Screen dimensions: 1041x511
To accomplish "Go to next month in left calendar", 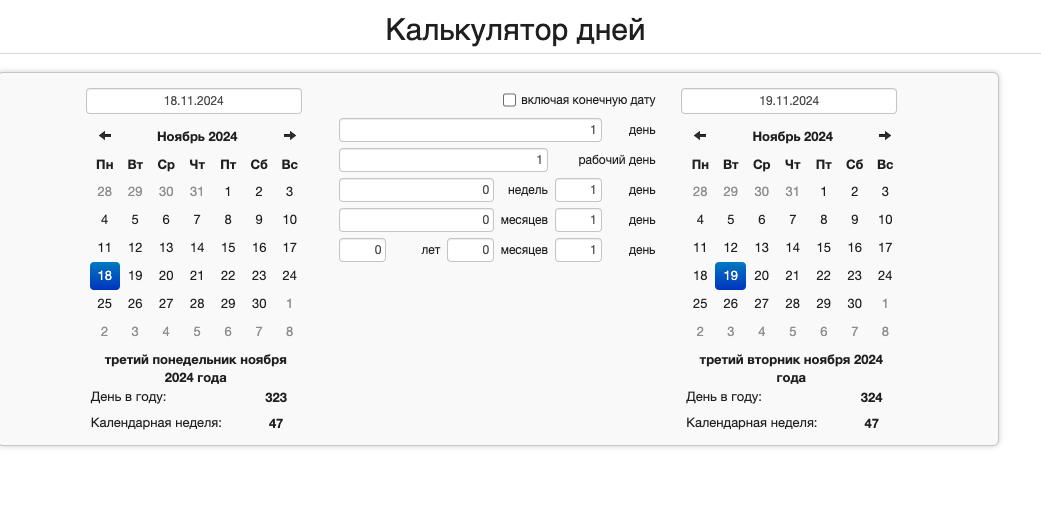I will (x=289, y=136).
